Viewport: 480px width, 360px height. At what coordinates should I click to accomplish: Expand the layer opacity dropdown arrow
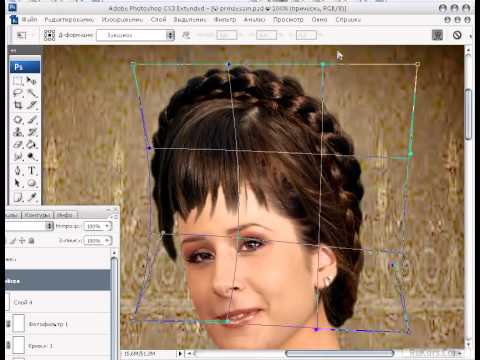point(107,226)
